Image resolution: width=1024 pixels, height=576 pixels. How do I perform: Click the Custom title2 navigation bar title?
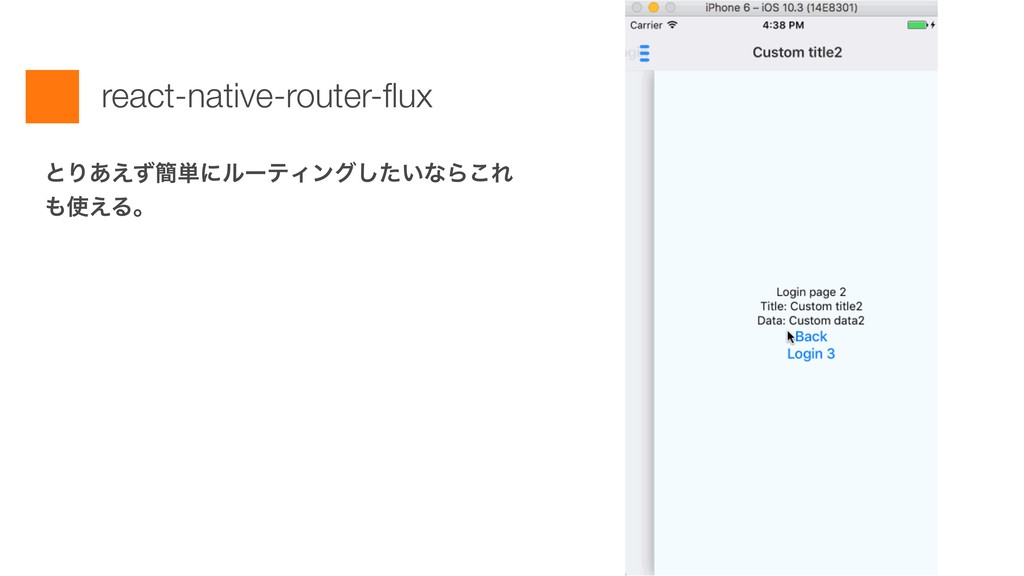coord(797,52)
